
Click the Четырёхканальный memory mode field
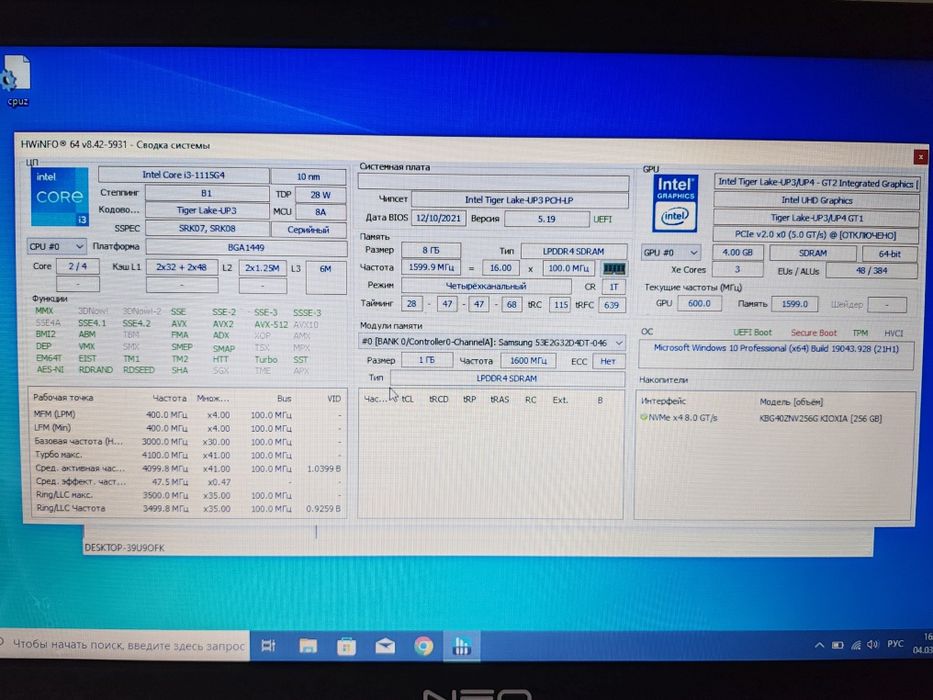coord(486,286)
